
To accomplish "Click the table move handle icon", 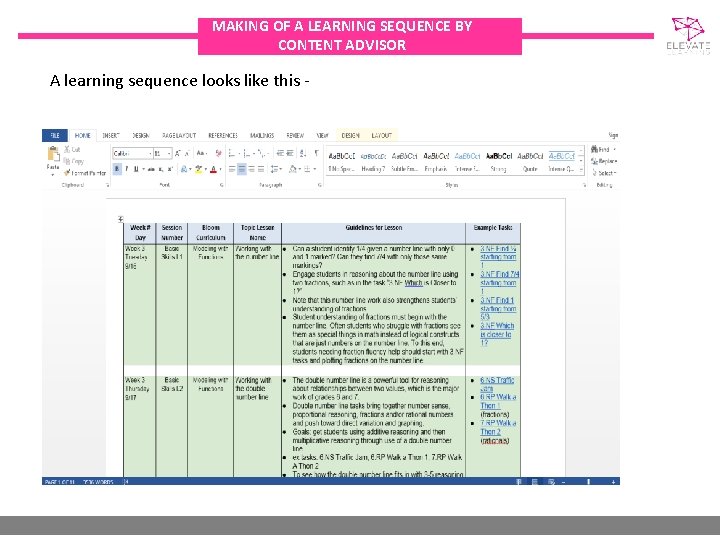I will (x=121, y=219).
